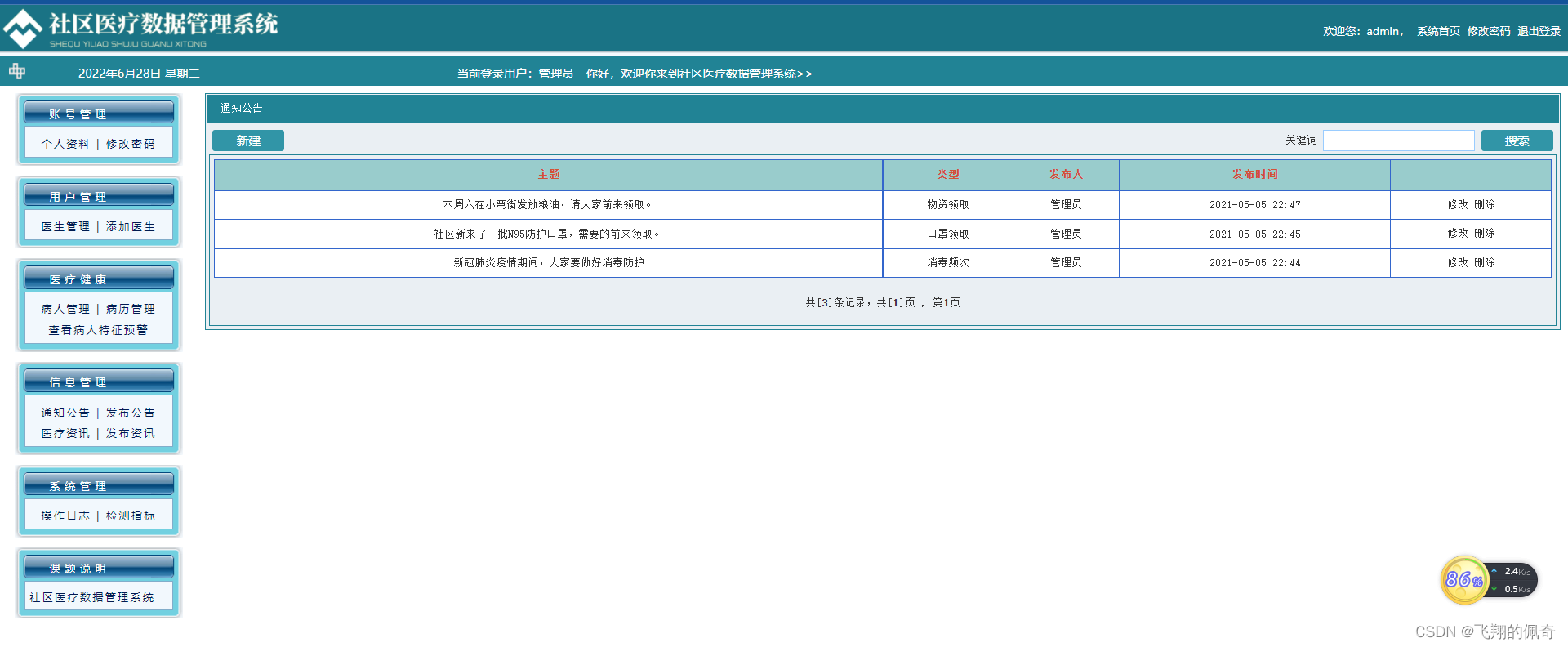Click the 主题 column header
The image size is (1568, 647).
point(549,174)
